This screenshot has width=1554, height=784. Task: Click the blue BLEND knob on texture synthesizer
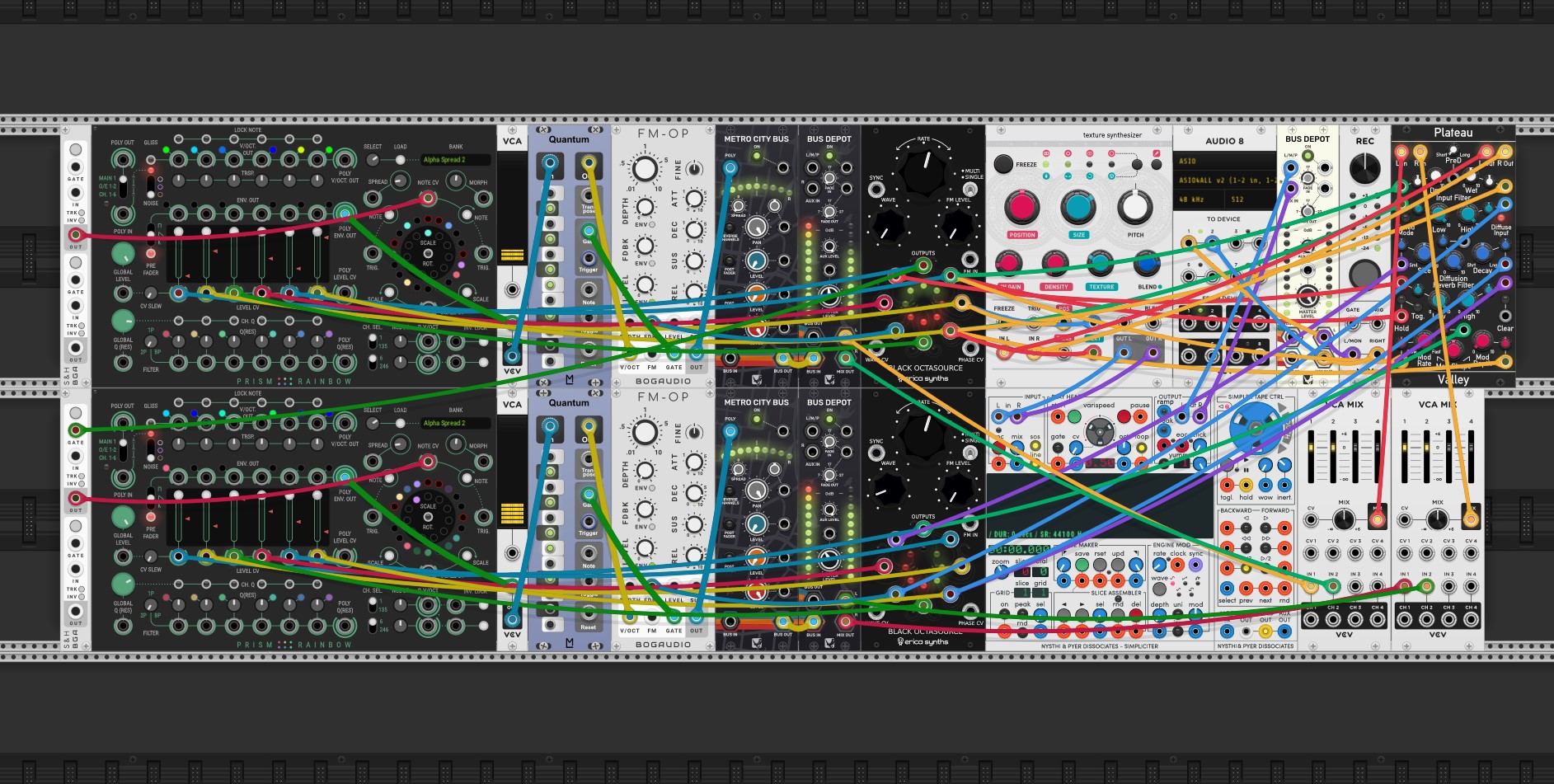(x=1146, y=264)
